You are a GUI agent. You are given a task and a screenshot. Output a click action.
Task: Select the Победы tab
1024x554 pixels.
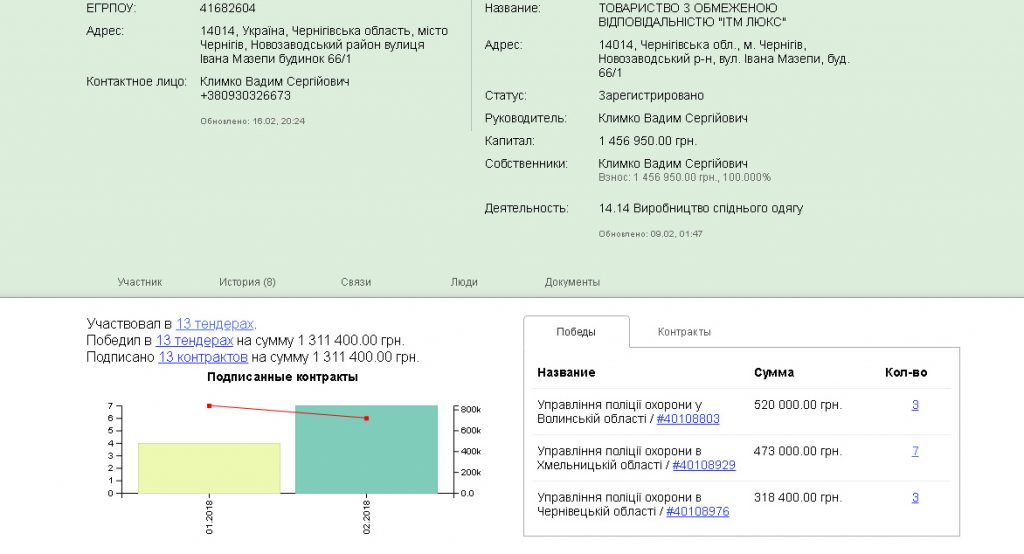pos(576,332)
